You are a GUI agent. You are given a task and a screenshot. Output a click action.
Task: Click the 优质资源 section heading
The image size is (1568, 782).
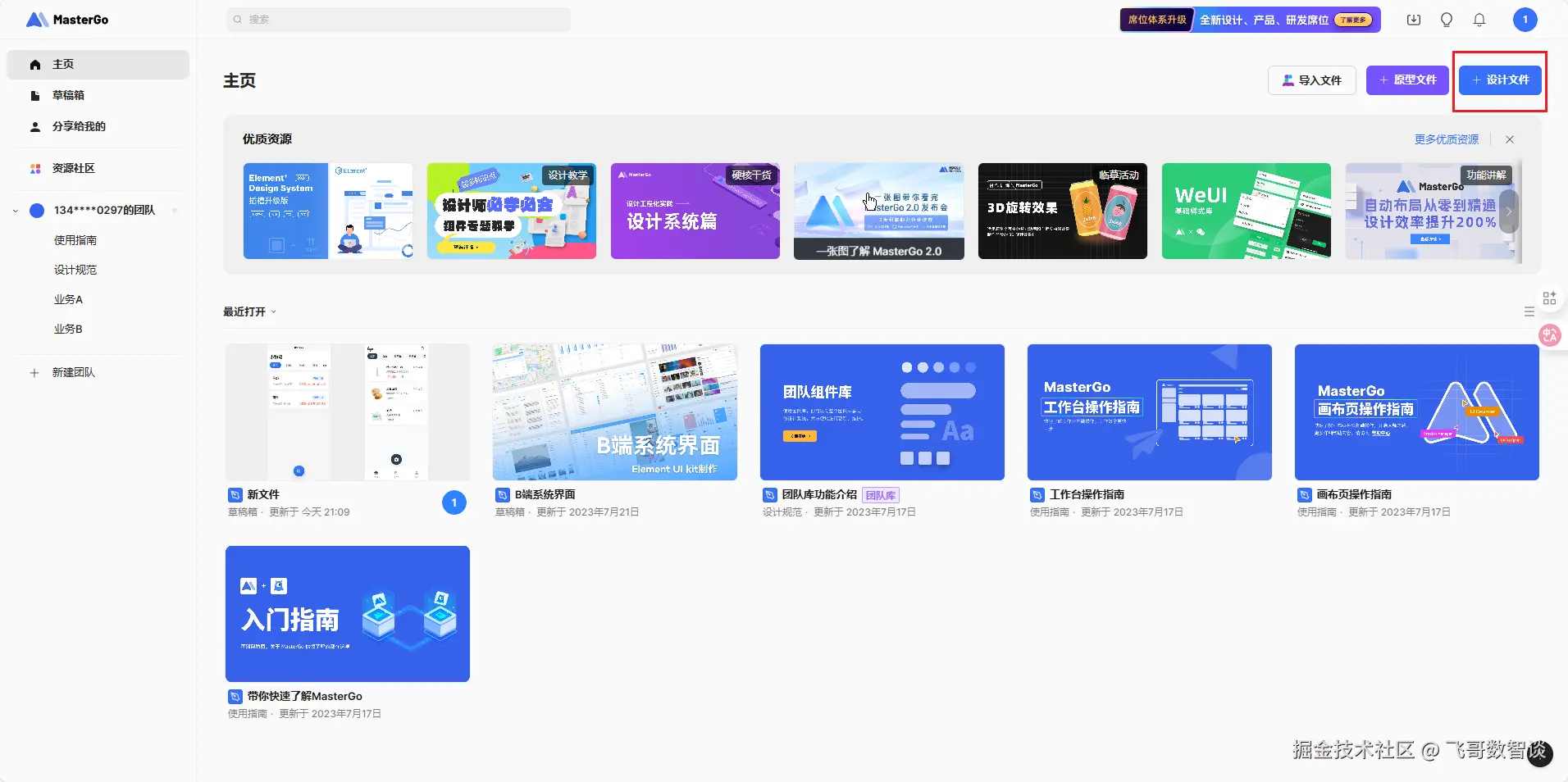click(x=267, y=139)
